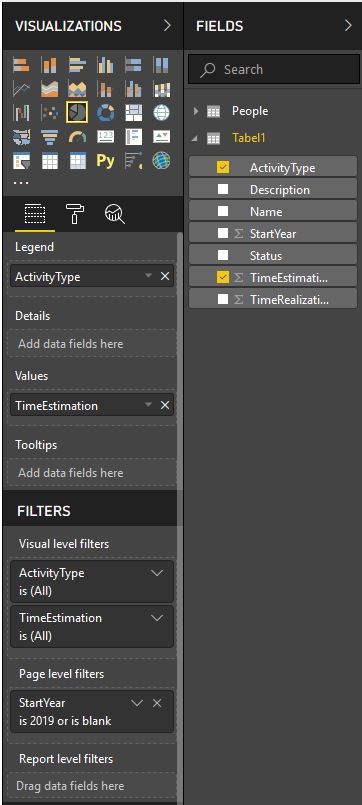362x805 pixels.
Task: Expand the TimeEstimation visual level filter
Action: coord(157,618)
